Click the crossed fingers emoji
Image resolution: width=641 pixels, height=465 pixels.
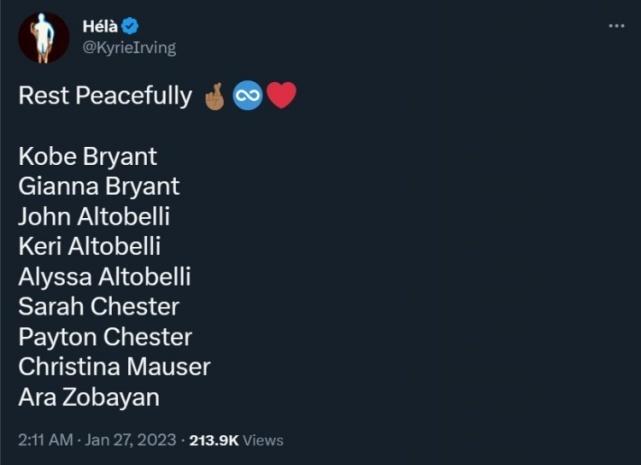click(x=213, y=97)
